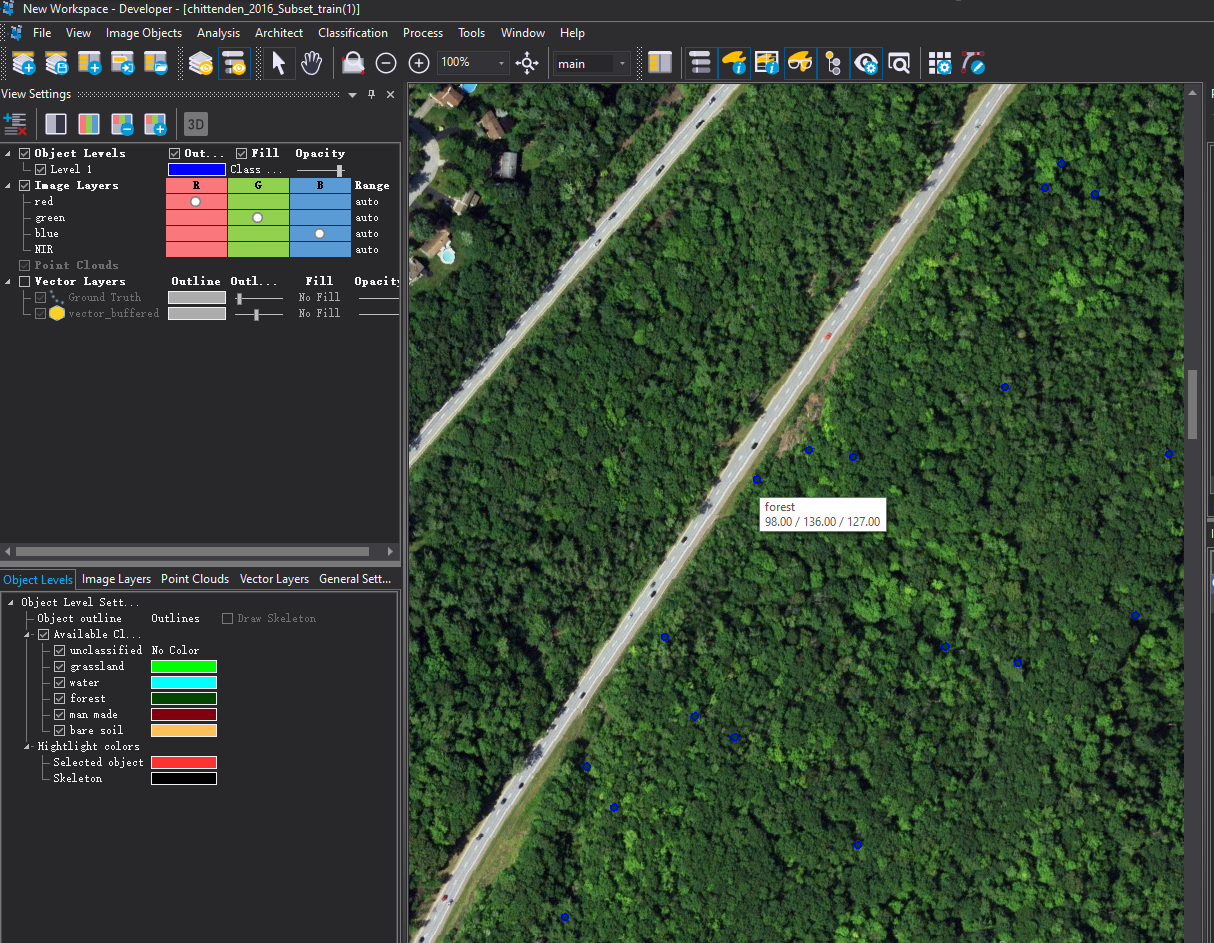Click the zoom out magnifier icon
Screen dimensions: 1214x943
(x=386, y=63)
